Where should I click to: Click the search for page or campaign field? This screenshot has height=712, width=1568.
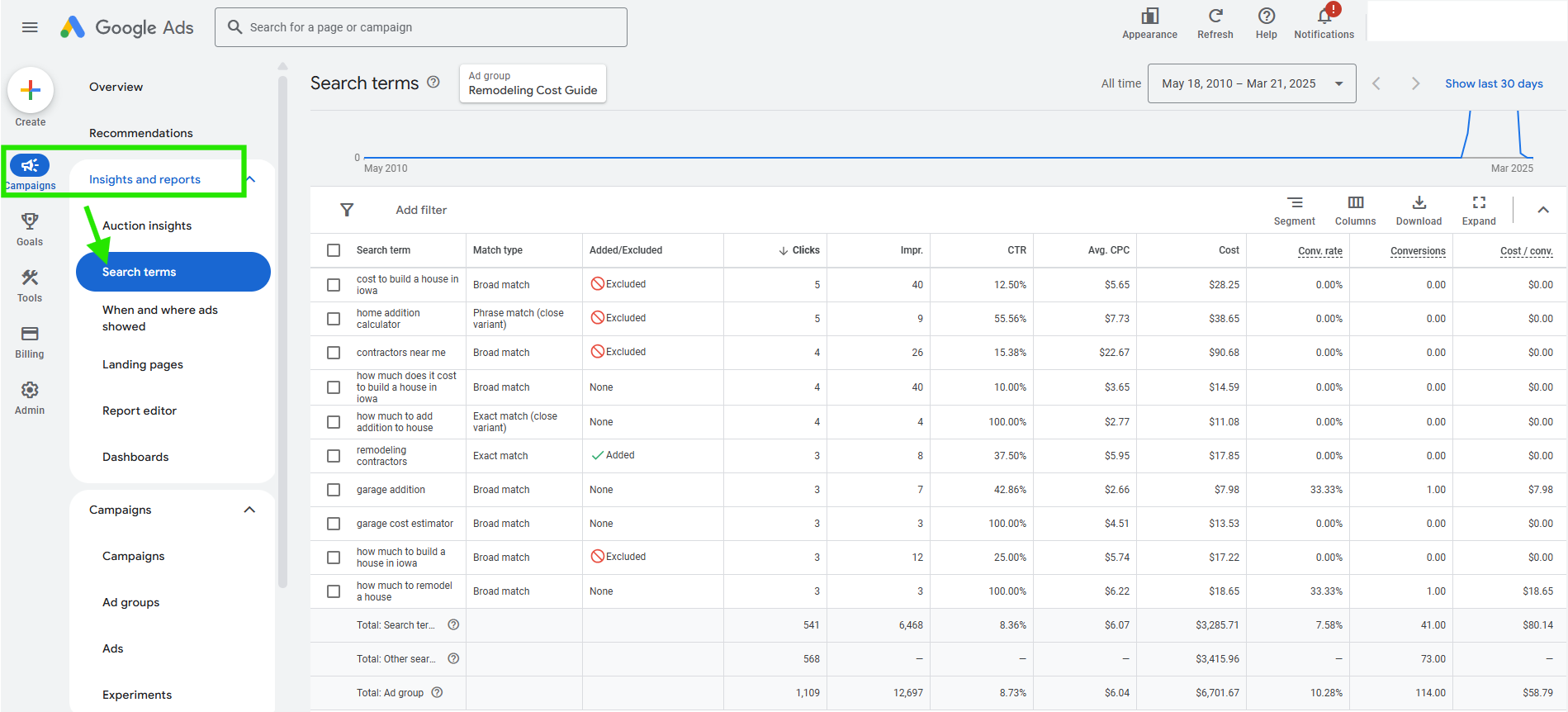click(421, 27)
